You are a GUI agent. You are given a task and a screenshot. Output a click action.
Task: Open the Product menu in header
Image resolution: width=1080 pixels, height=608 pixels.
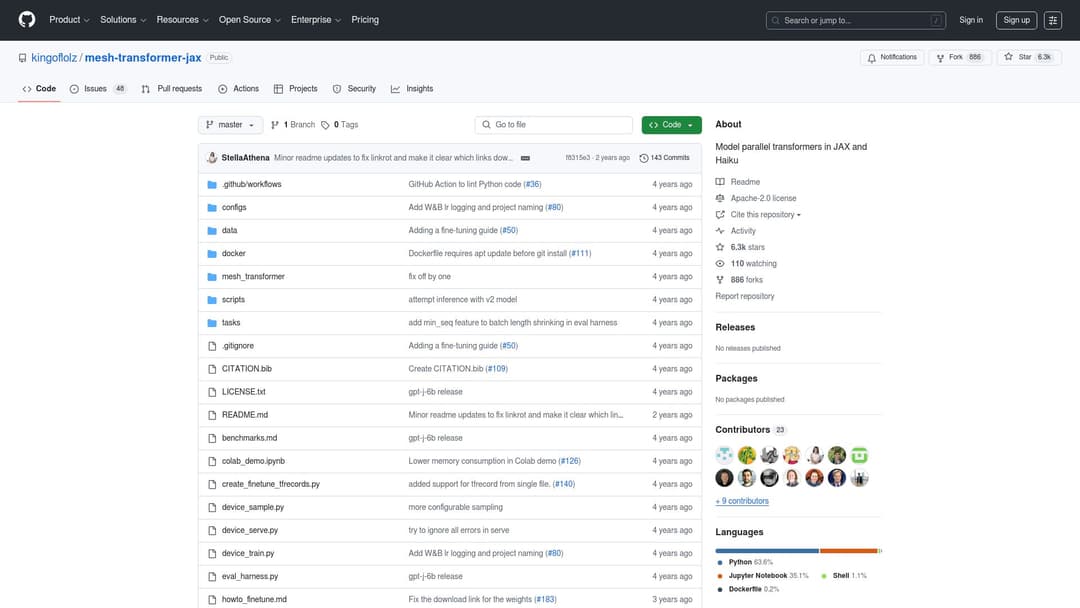69,20
